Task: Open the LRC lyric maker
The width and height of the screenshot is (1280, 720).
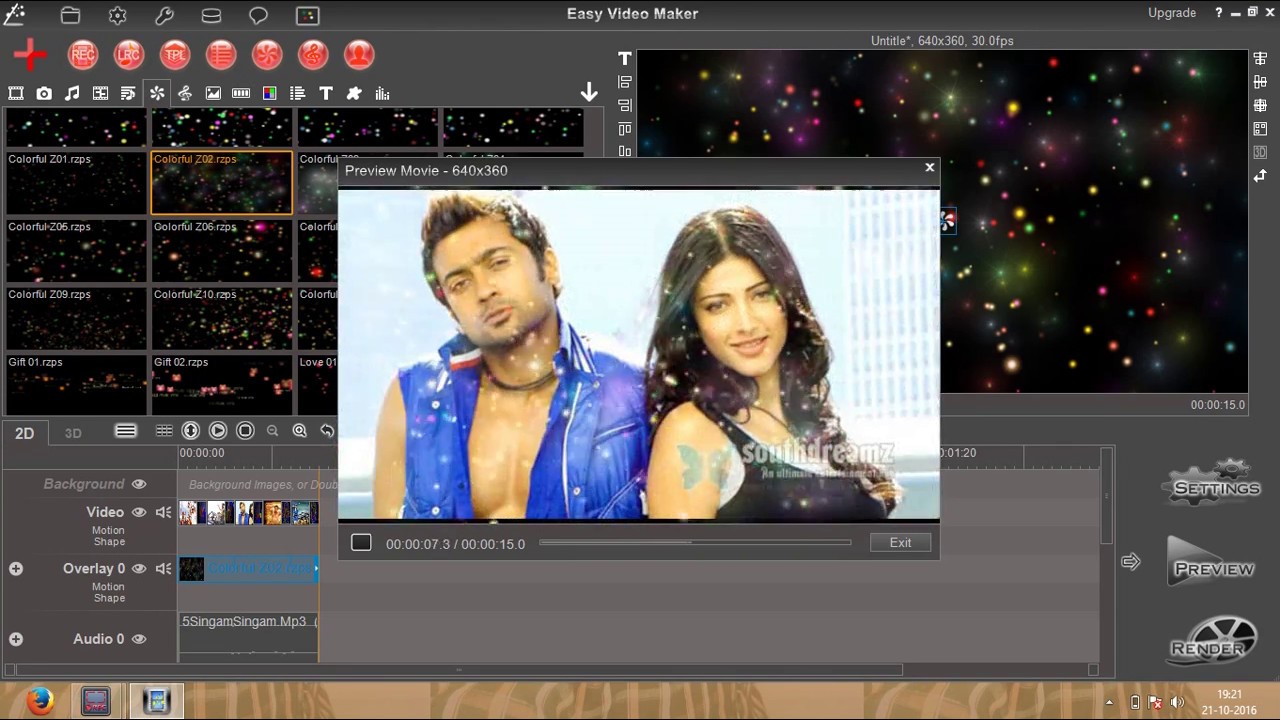Action: pyautogui.click(x=129, y=55)
